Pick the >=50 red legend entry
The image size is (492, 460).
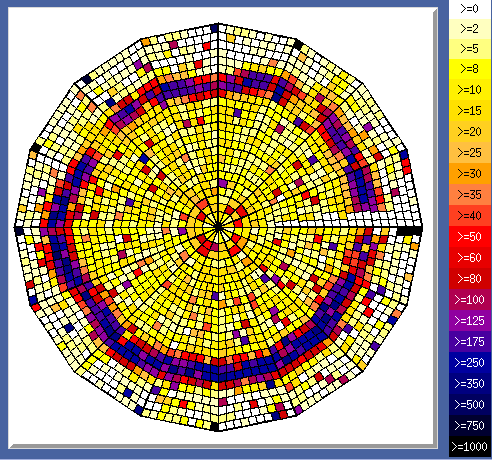pos(470,237)
